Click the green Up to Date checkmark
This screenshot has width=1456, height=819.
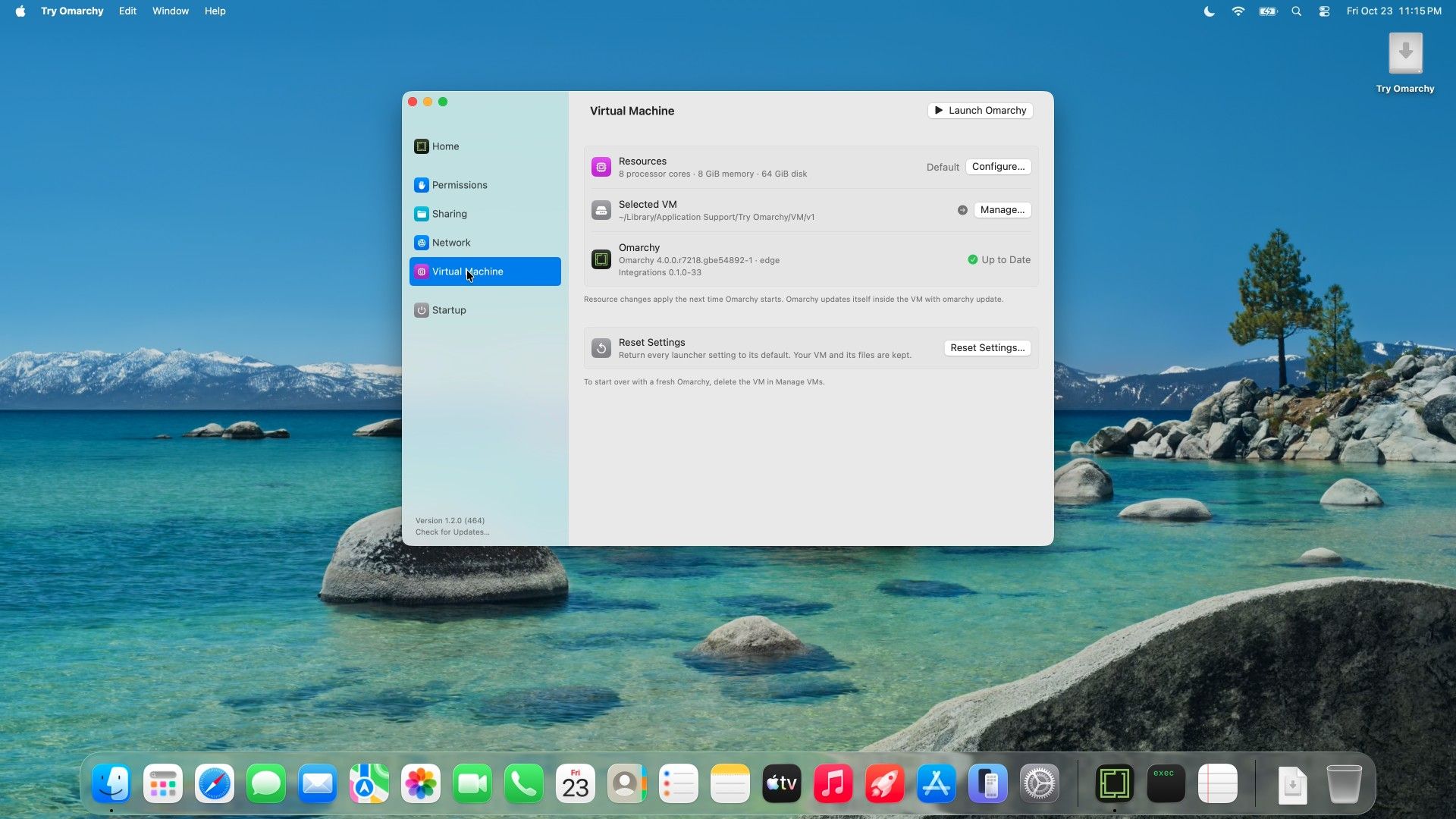972,259
